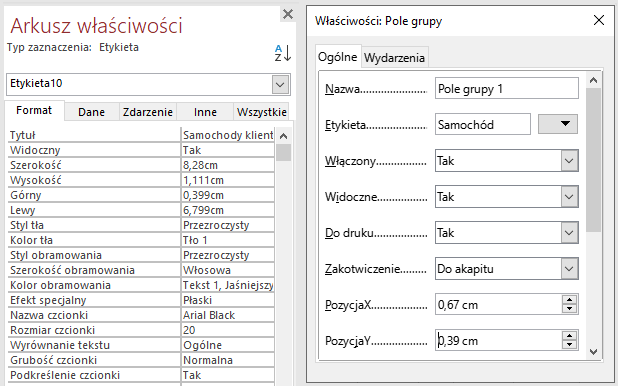Open the Etykieta10 object selector dropdown
The height and width of the screenshot is (386, 618).
(x=280, y=84)
